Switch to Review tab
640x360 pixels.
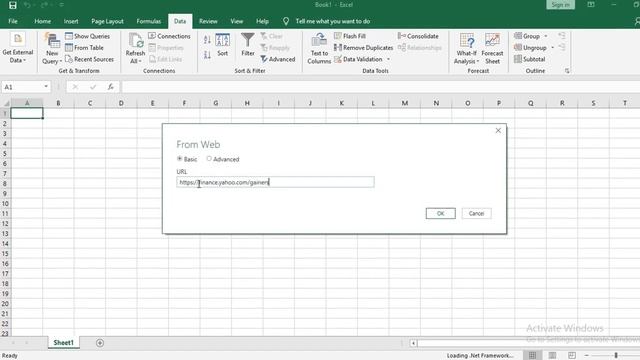tap(208, 21)
